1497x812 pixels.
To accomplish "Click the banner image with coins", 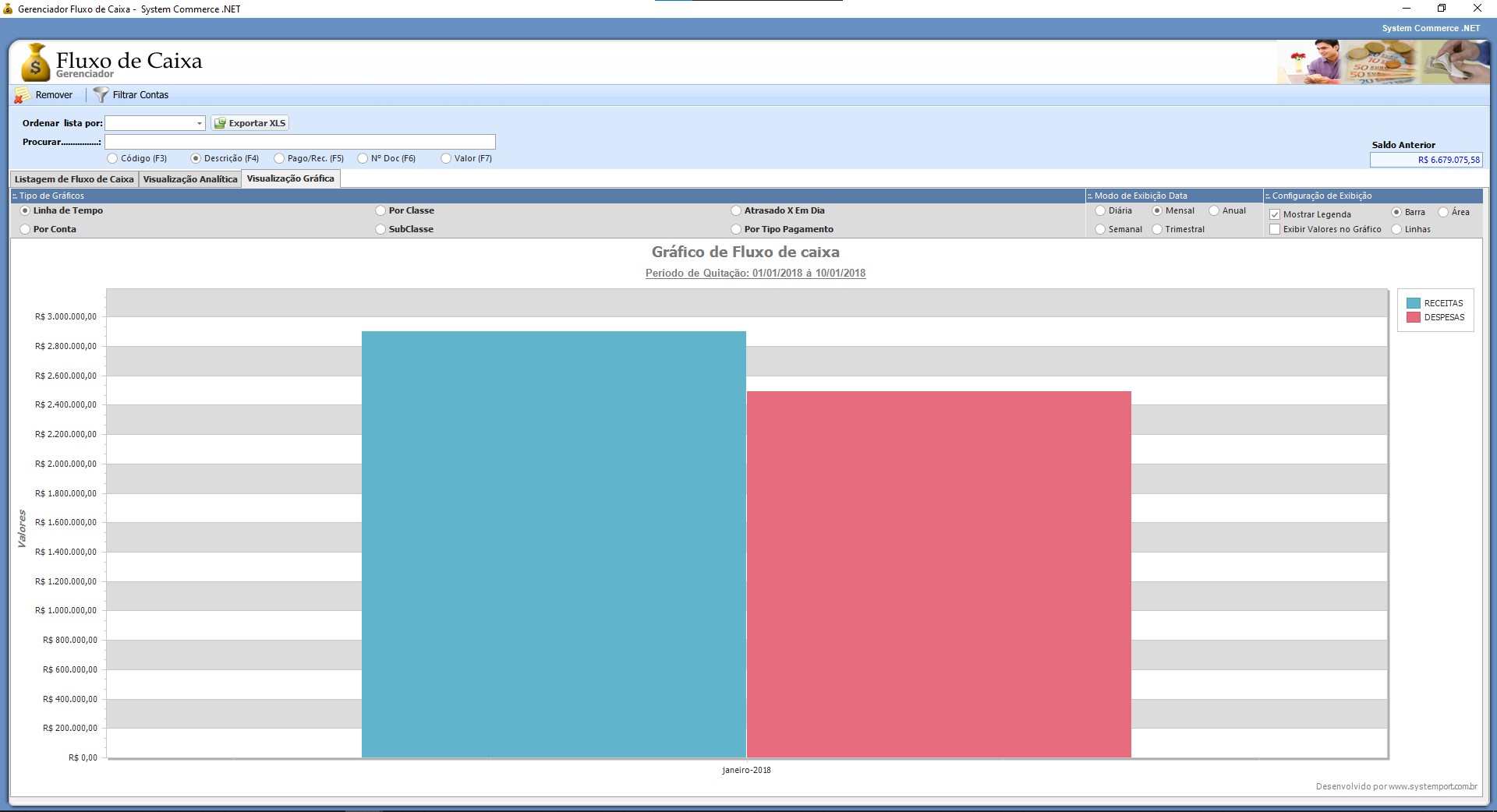I will point(1382,62).
